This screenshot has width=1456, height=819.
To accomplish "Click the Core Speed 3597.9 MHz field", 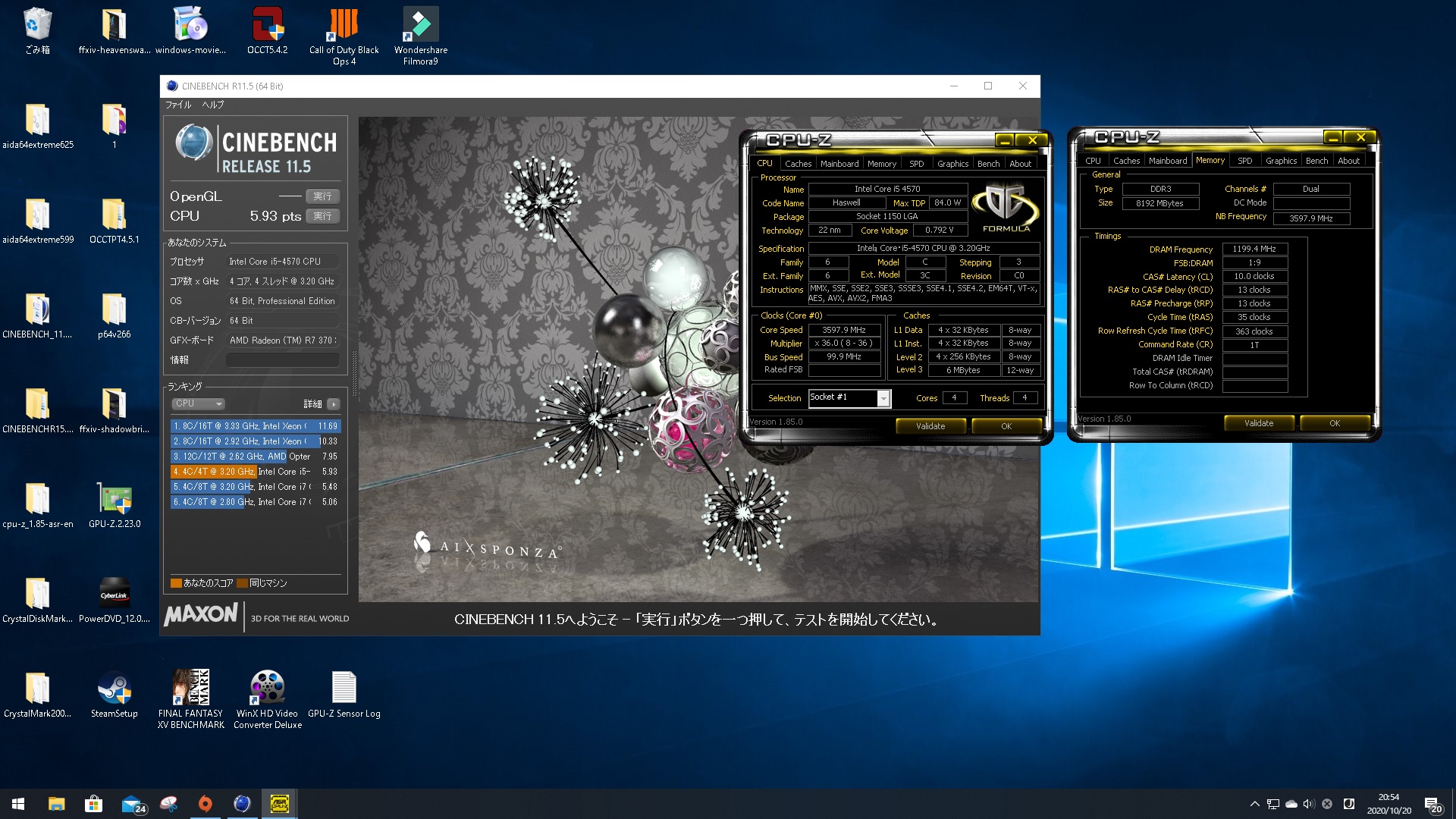I will (844, 330).
